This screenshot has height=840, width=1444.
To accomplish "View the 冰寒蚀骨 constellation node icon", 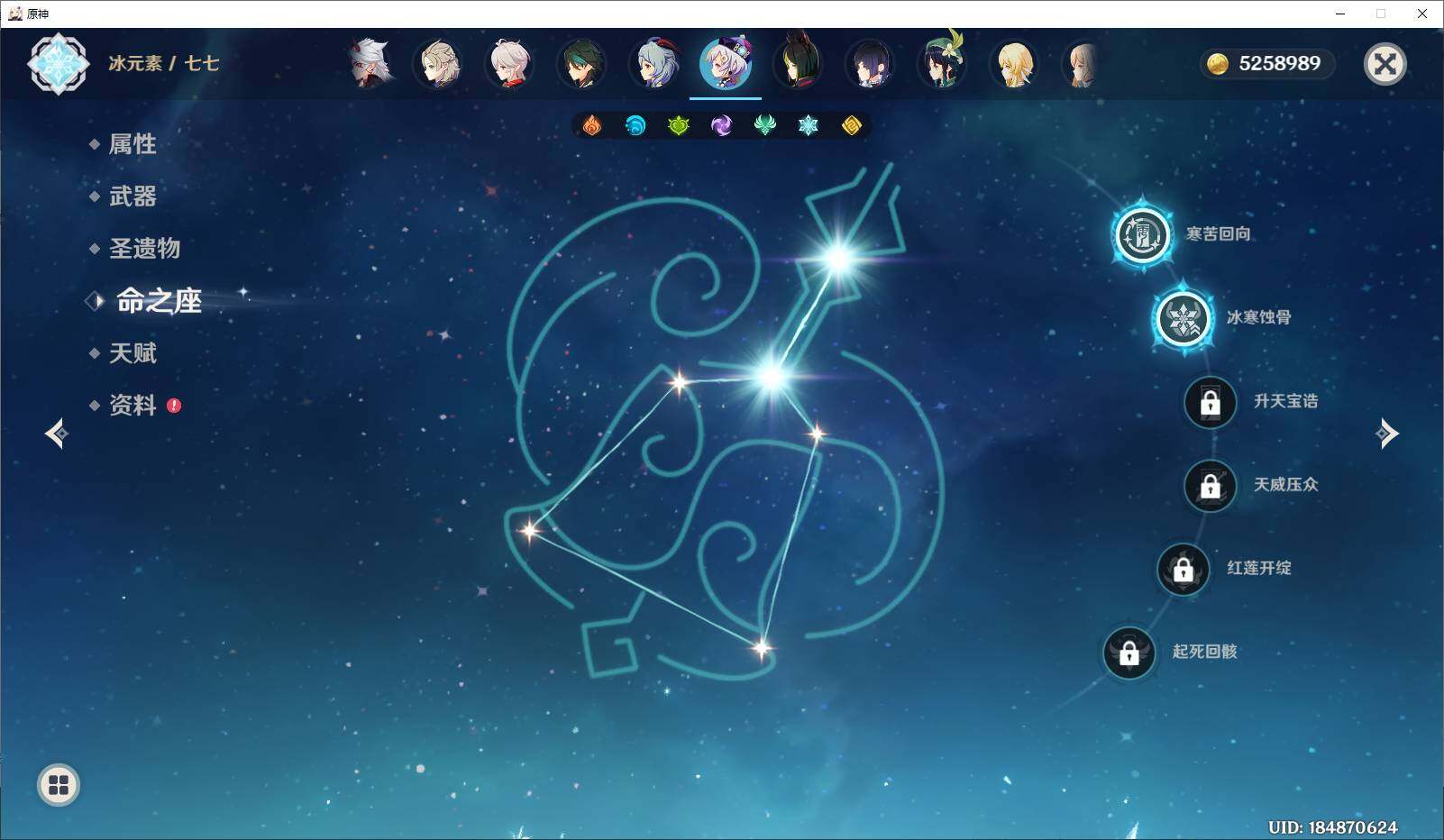I will pyautogui.click(x=1182, y=318).
